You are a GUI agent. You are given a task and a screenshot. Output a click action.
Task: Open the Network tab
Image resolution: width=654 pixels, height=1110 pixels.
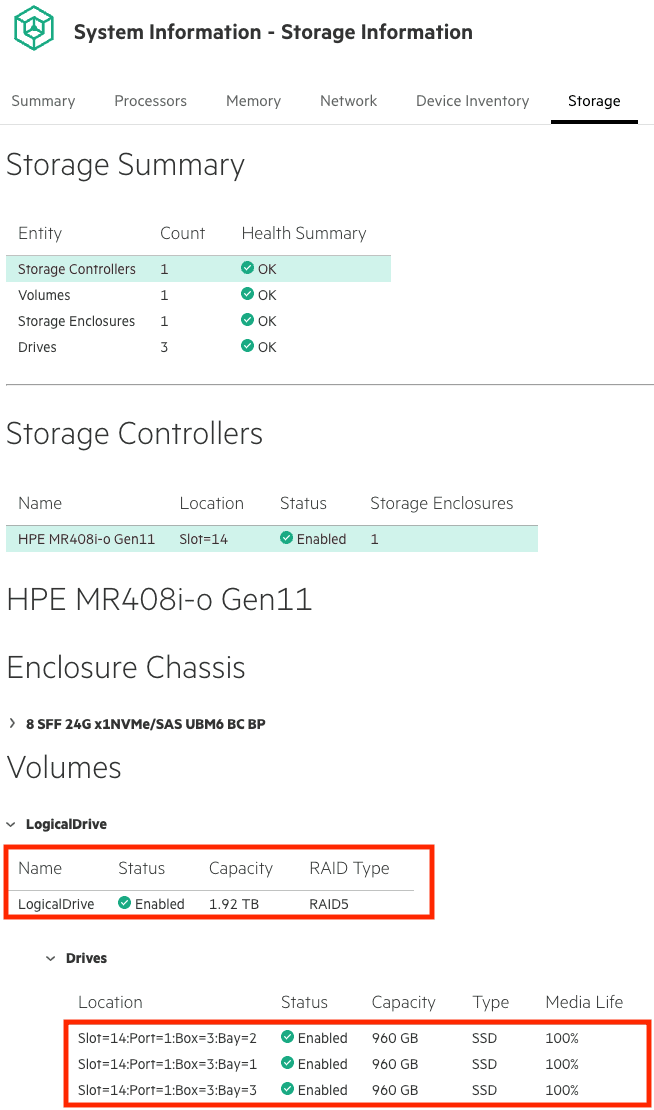pos(348,101)
